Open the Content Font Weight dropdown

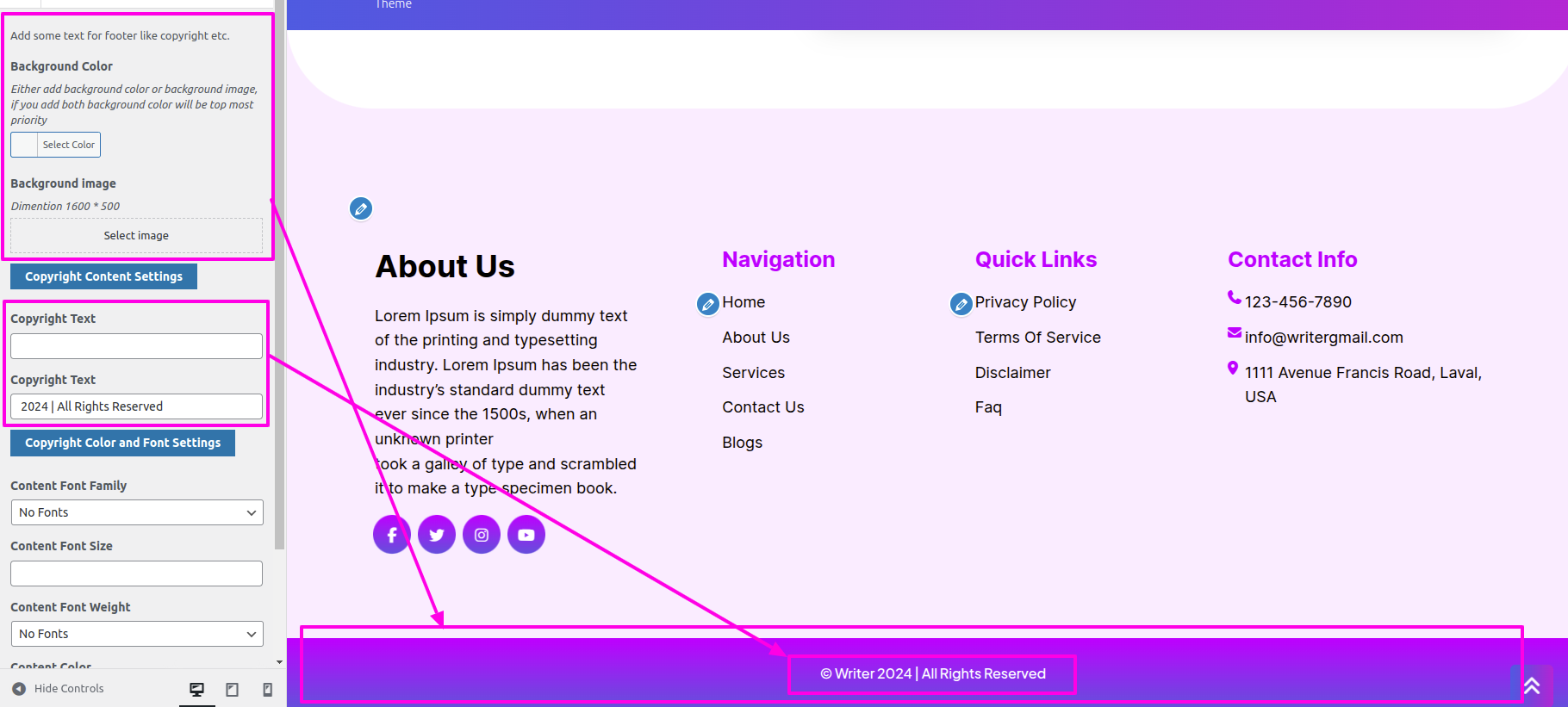(x=137, y=634)
